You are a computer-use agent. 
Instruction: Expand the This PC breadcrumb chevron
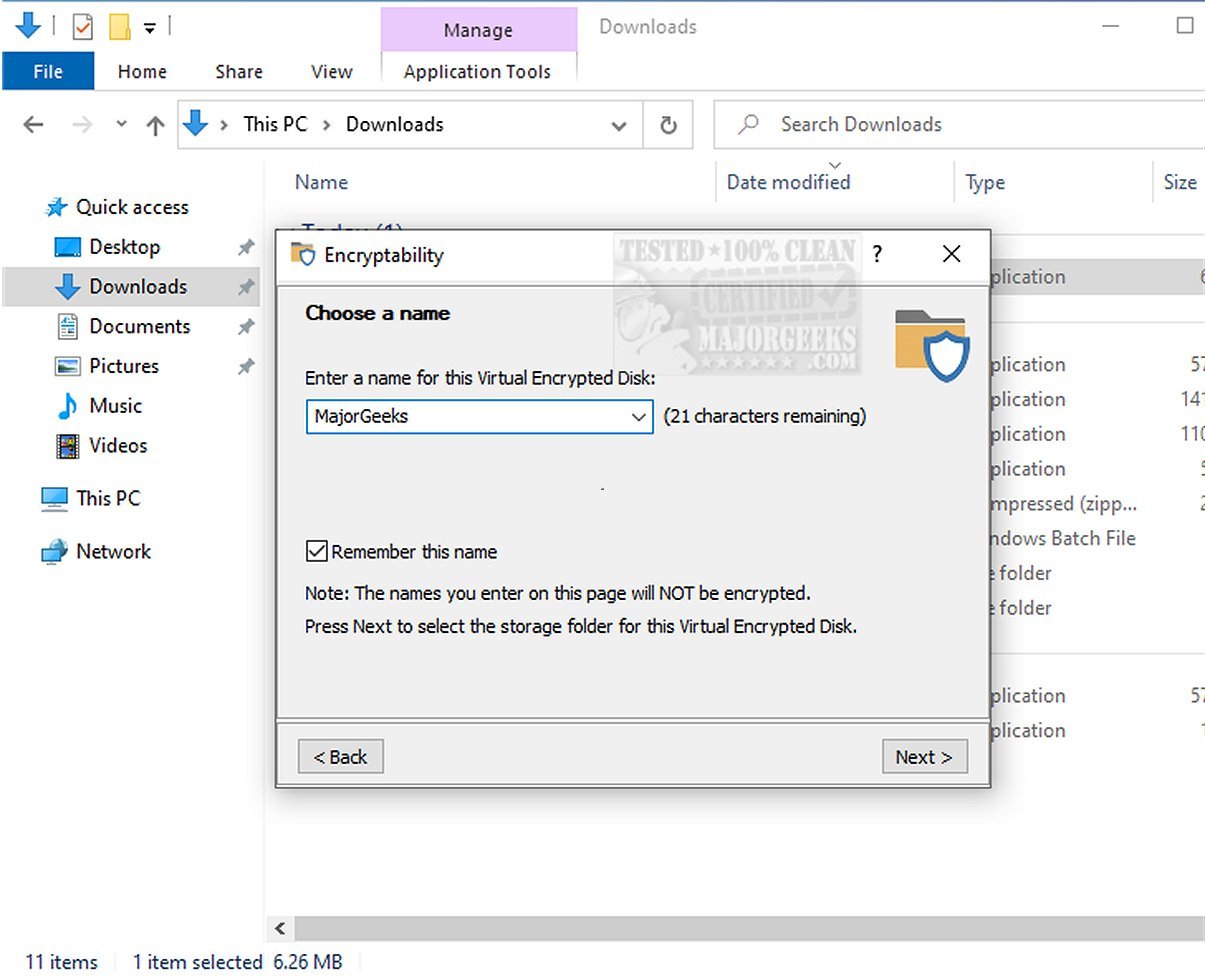327,125
